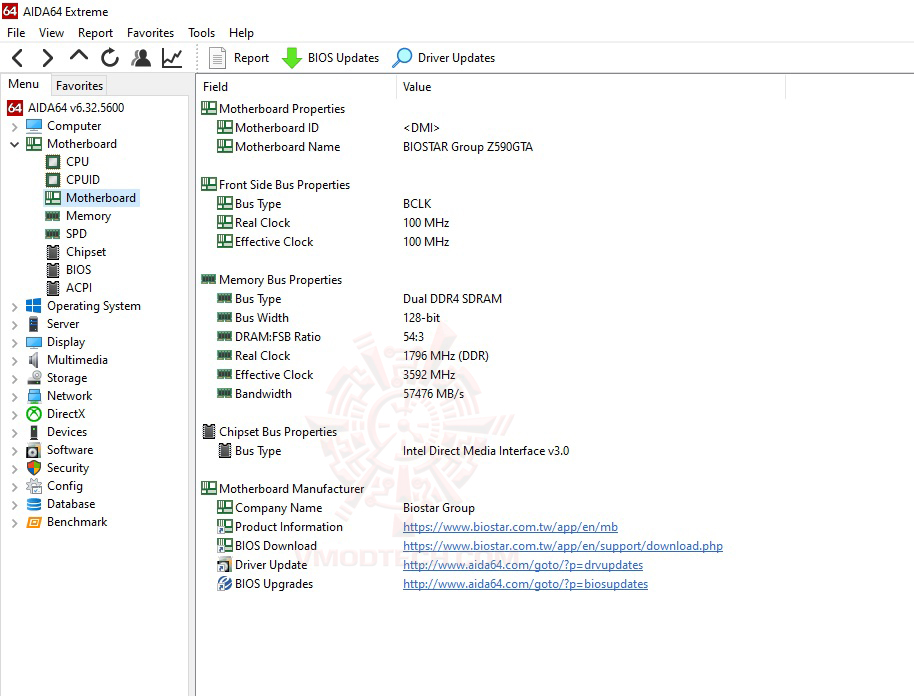Screen dimensions: 914x696
Task: Click the Benchmark icon in tree
Action: pyautogui.click(x=34, y=522)
